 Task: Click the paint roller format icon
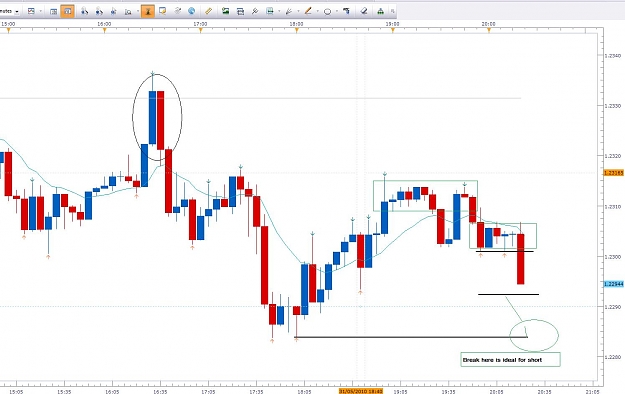point(346,11)
